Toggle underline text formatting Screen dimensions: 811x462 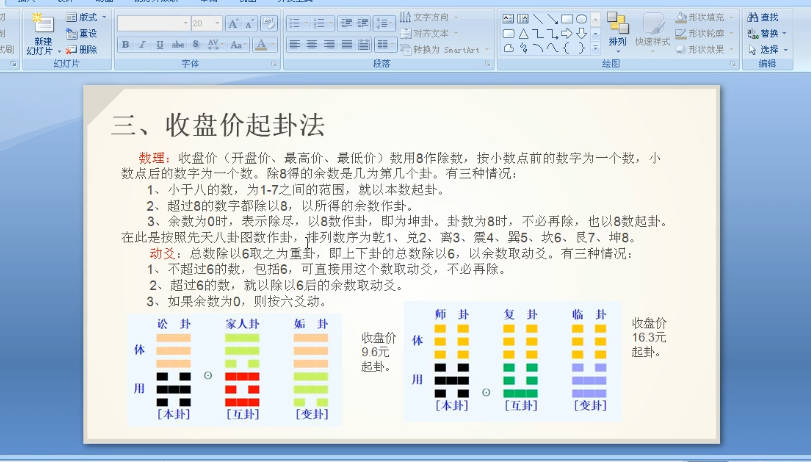[159, 45]
